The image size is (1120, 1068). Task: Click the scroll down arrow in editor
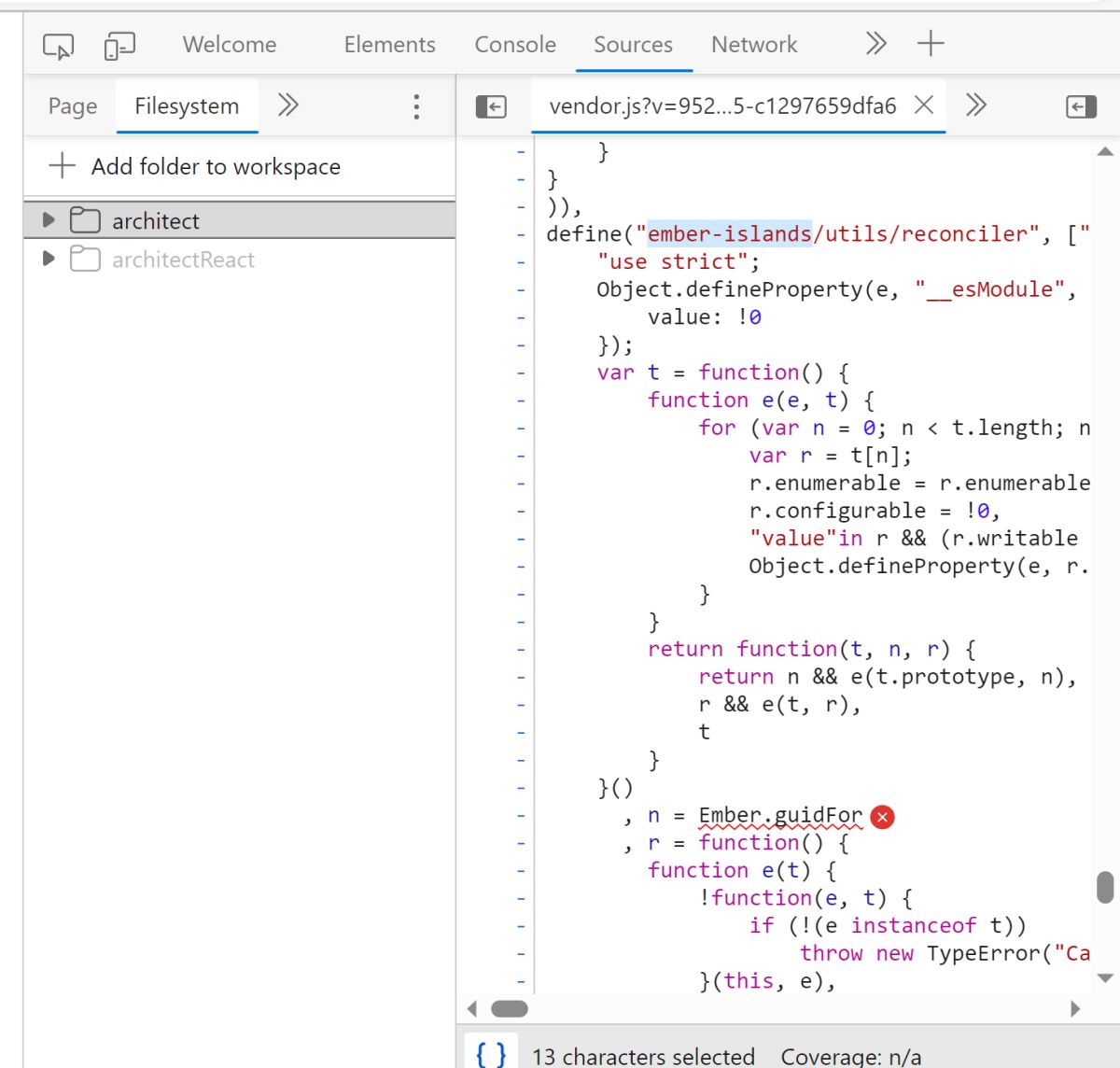coord(1105,978)
